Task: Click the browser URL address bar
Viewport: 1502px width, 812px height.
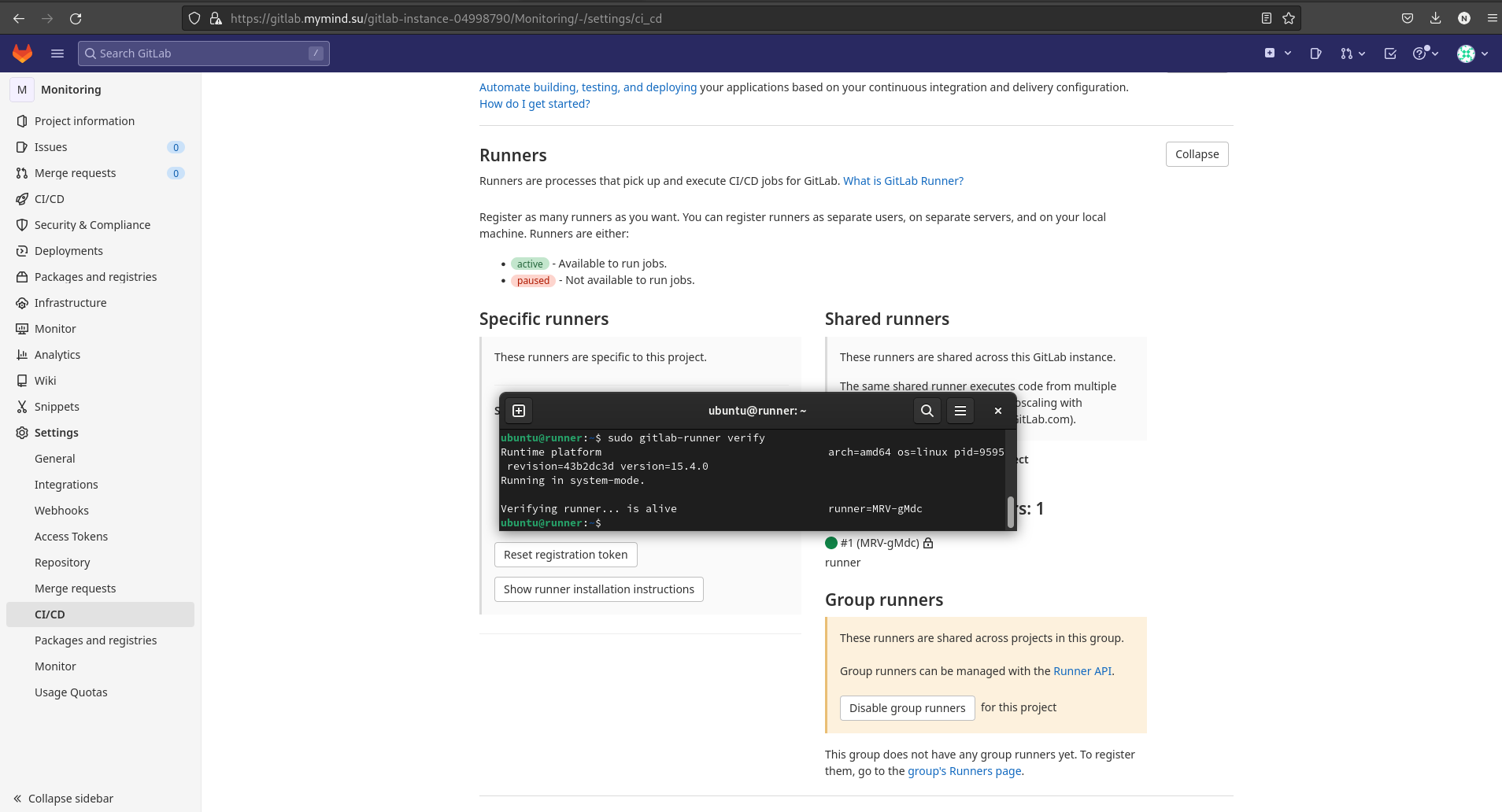Action: (x=740, y=18)
